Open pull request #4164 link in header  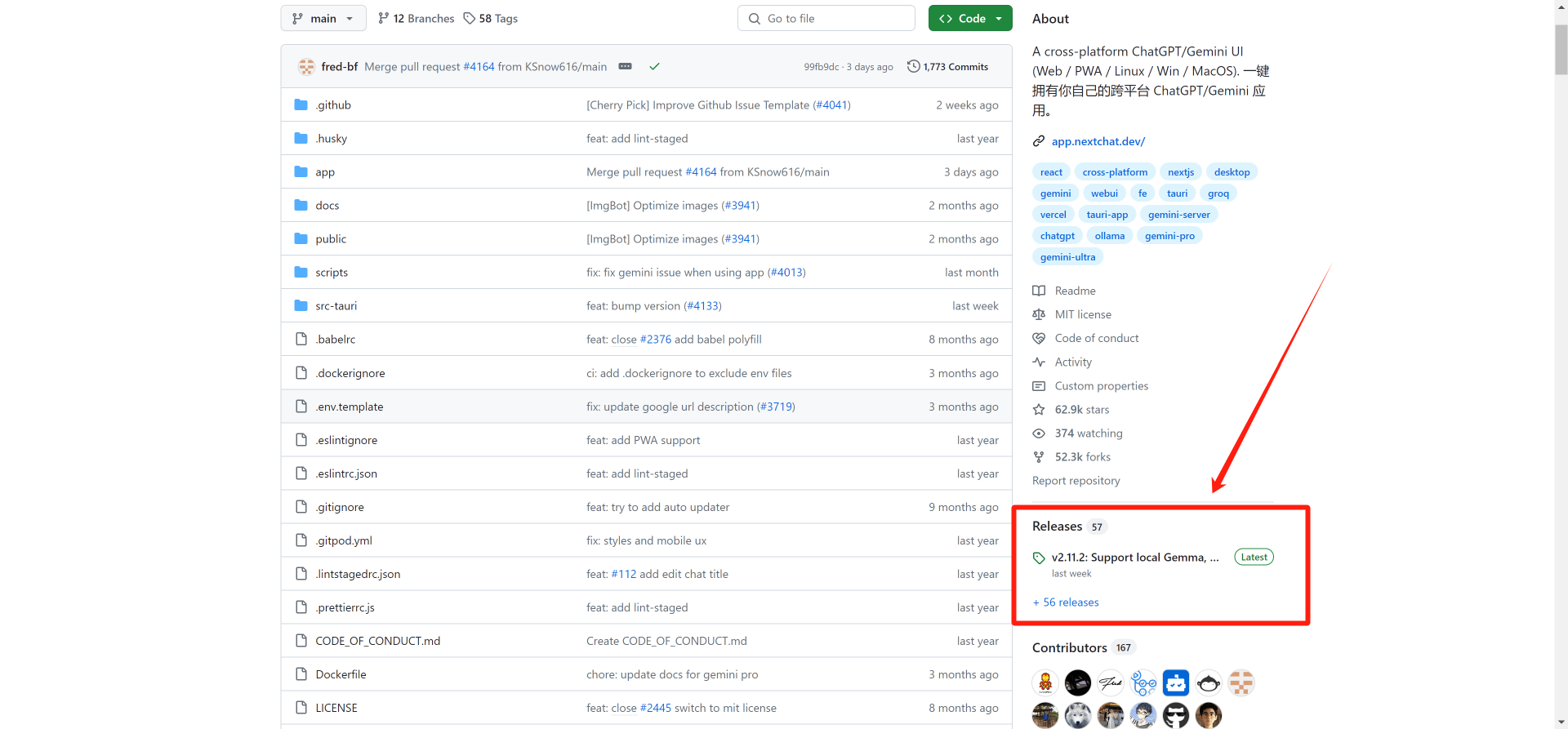[x=479, y=66]
